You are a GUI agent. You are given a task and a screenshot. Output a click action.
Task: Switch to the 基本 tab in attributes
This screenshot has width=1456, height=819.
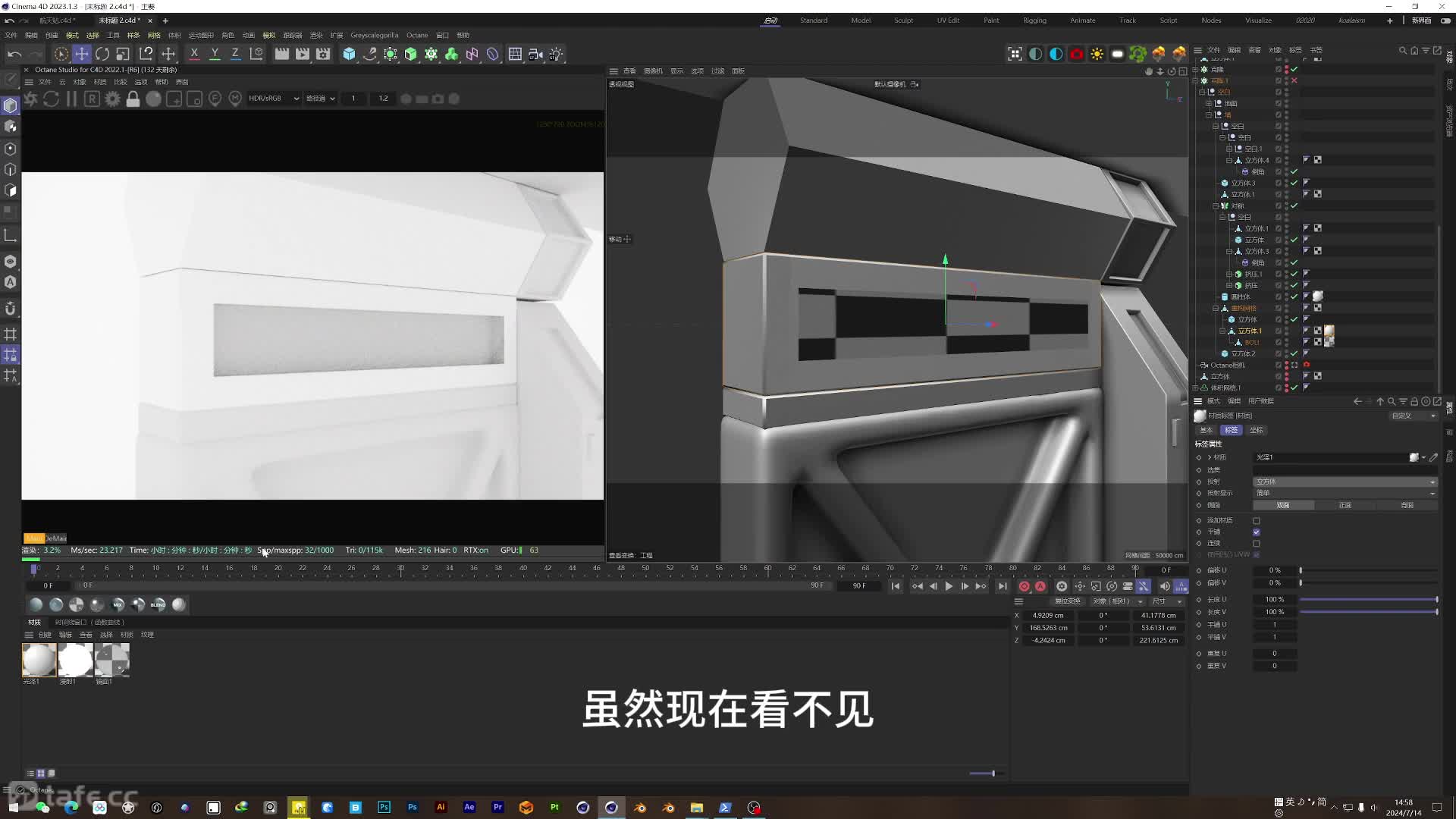(x=1206, y=430)
